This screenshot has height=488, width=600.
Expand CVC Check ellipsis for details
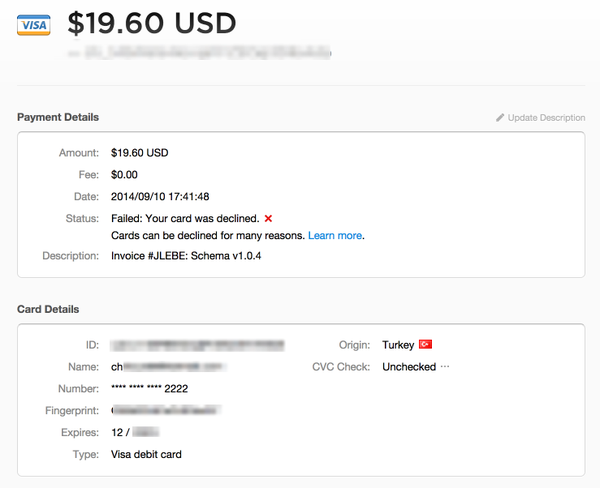click(x=445, y=366)
